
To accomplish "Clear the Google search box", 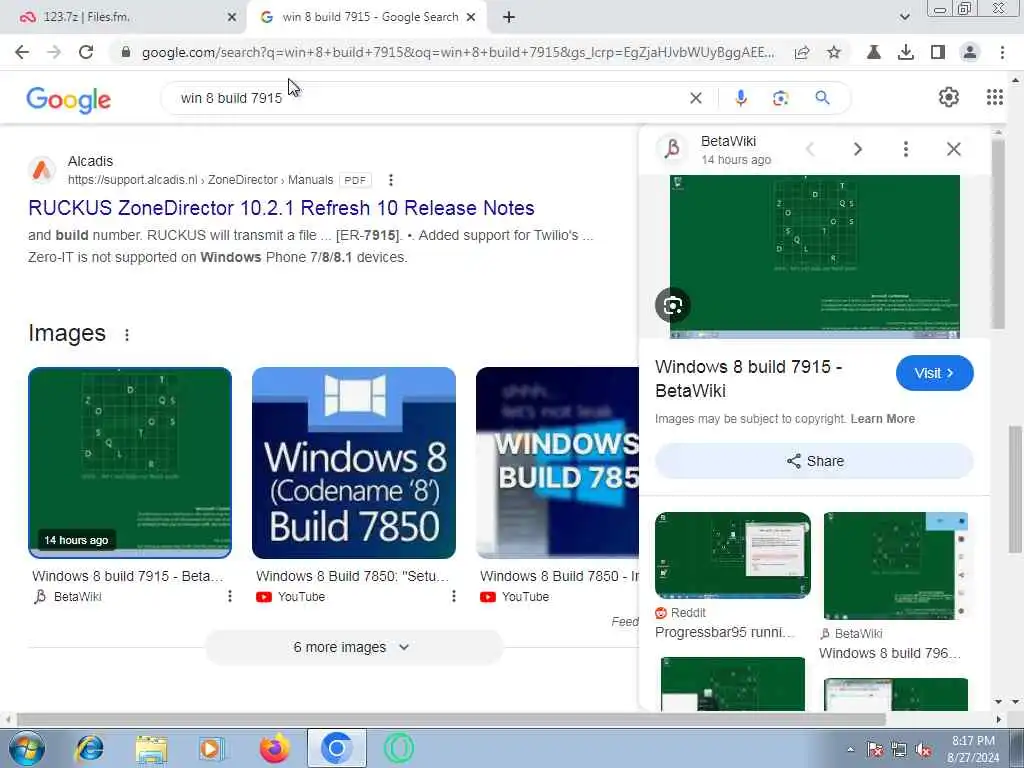I will tap(696, 98).
